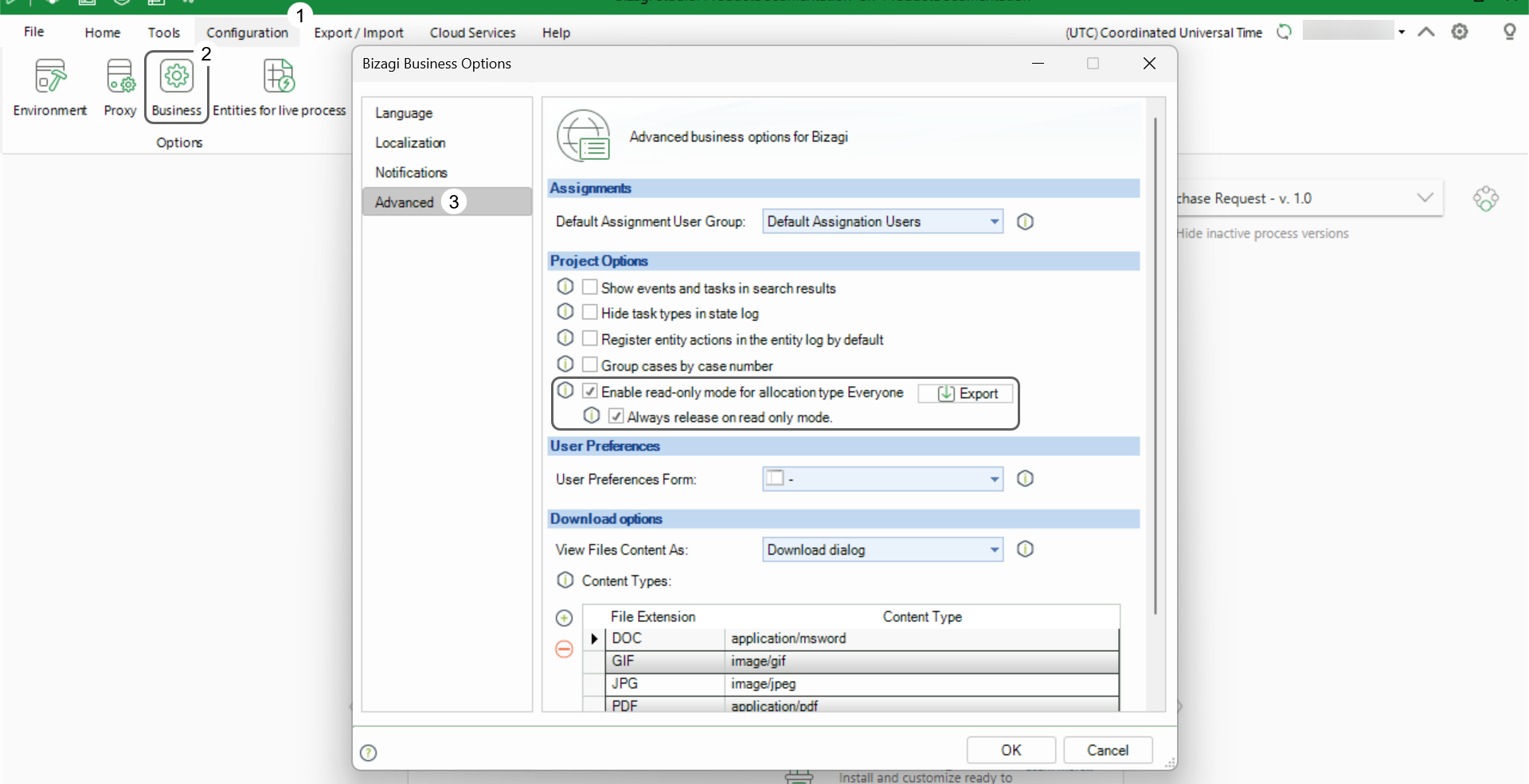Click info icon for View Files Content As
The width and height of the screenshot is (1529, 784).
[x=1026, y=549]
